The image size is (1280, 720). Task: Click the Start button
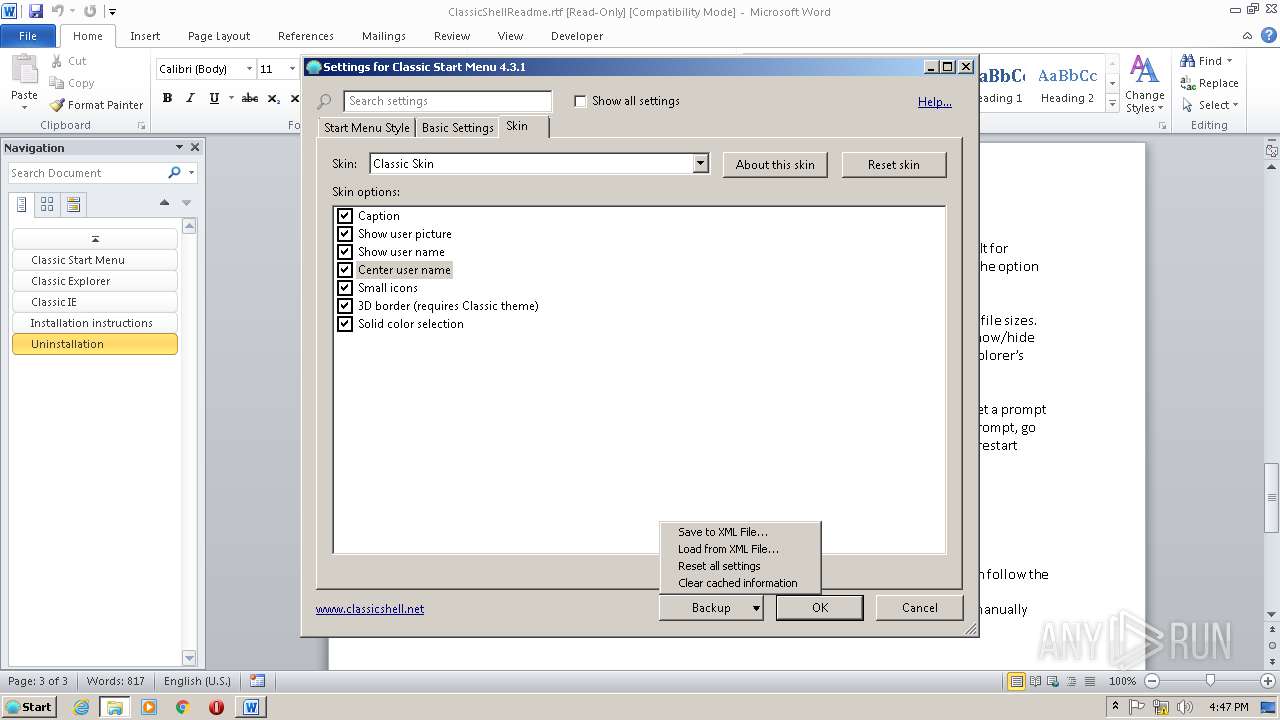click(28, 707)
